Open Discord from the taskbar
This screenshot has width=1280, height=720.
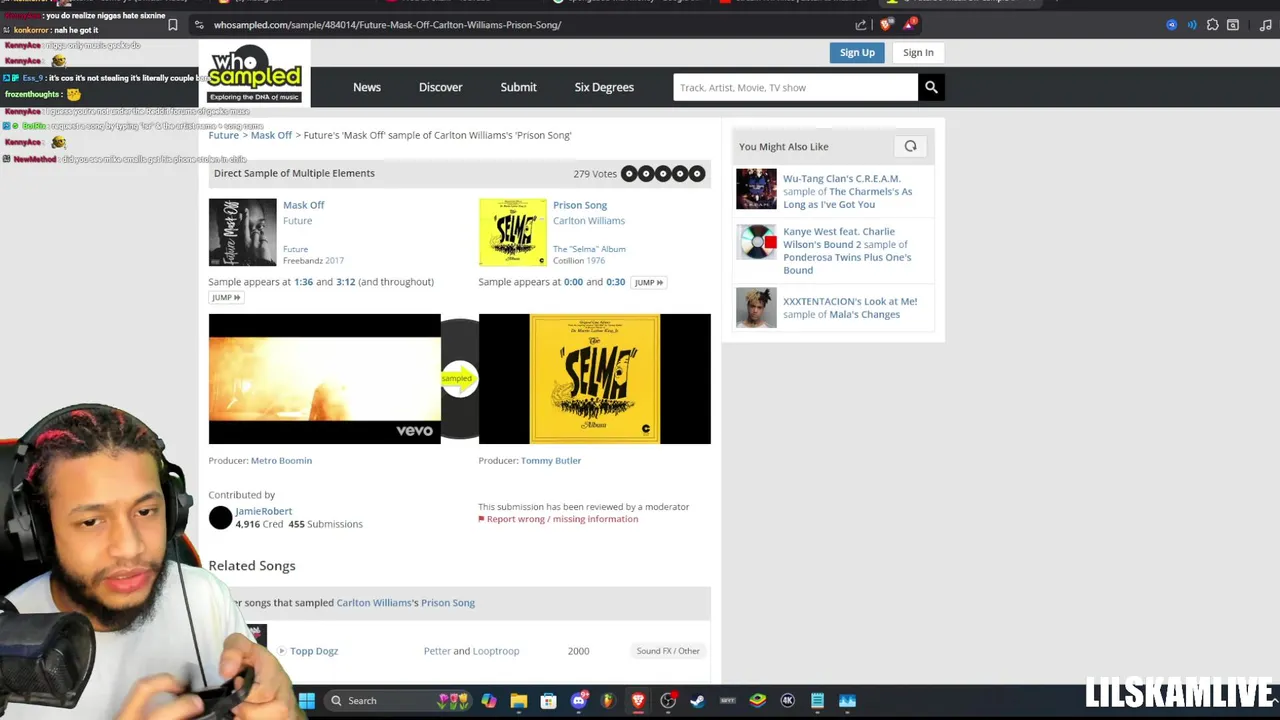click(x=578, y=700)
